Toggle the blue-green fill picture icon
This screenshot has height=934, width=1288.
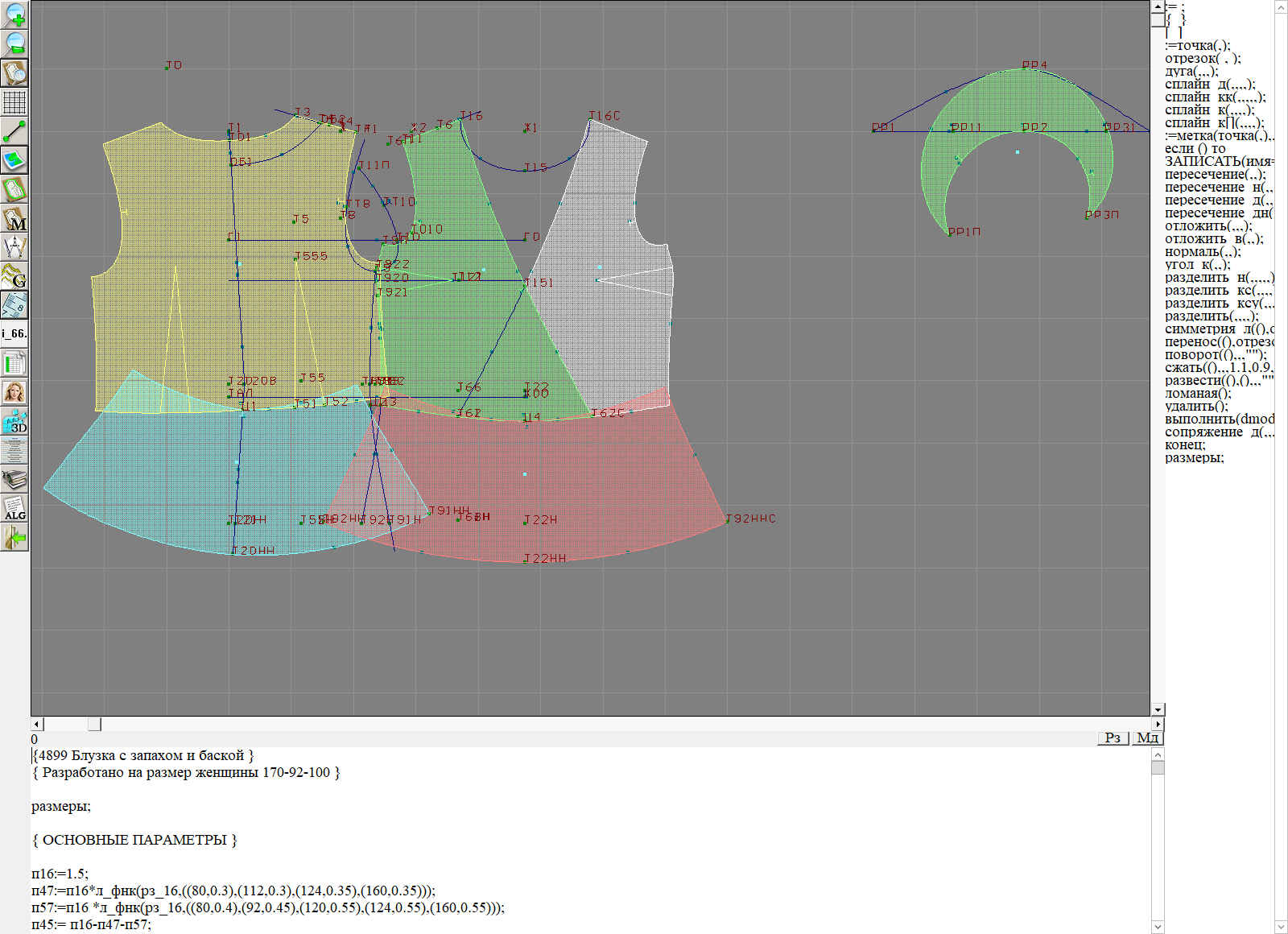[x=14, y=160]
